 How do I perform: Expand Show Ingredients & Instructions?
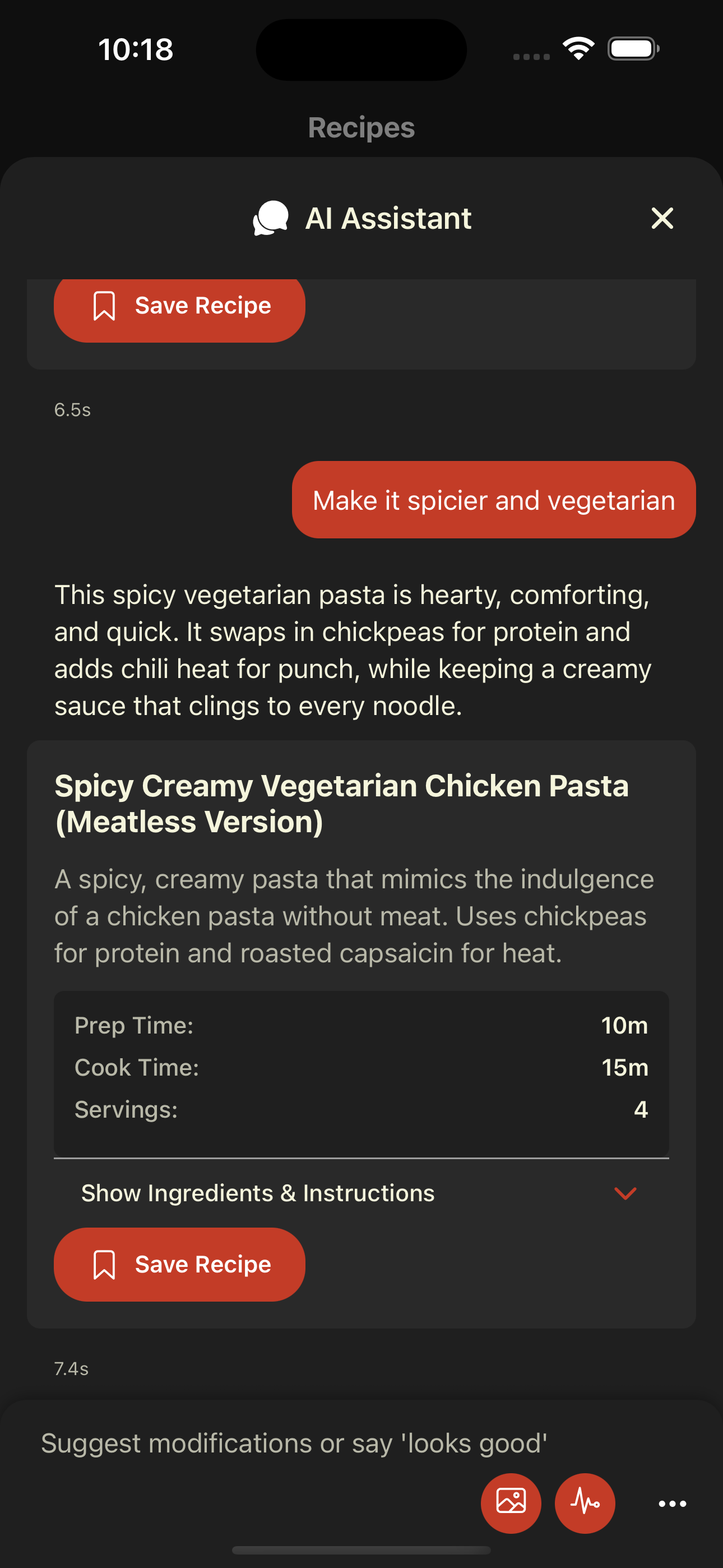pyautogui.click(x=258, y=1193)
